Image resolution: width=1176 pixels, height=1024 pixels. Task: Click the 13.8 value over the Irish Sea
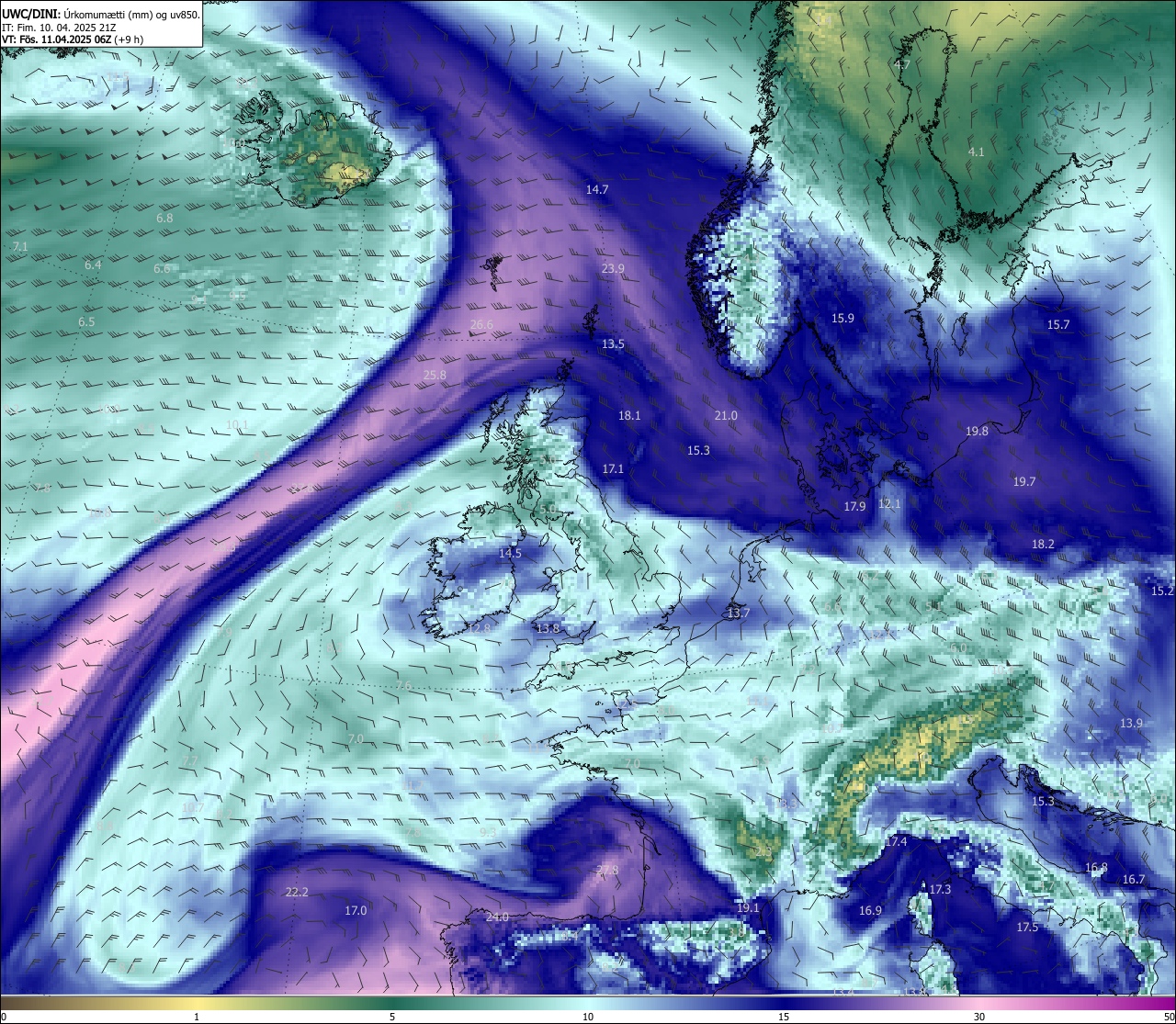pyautogui.click(x=548, y=628)
